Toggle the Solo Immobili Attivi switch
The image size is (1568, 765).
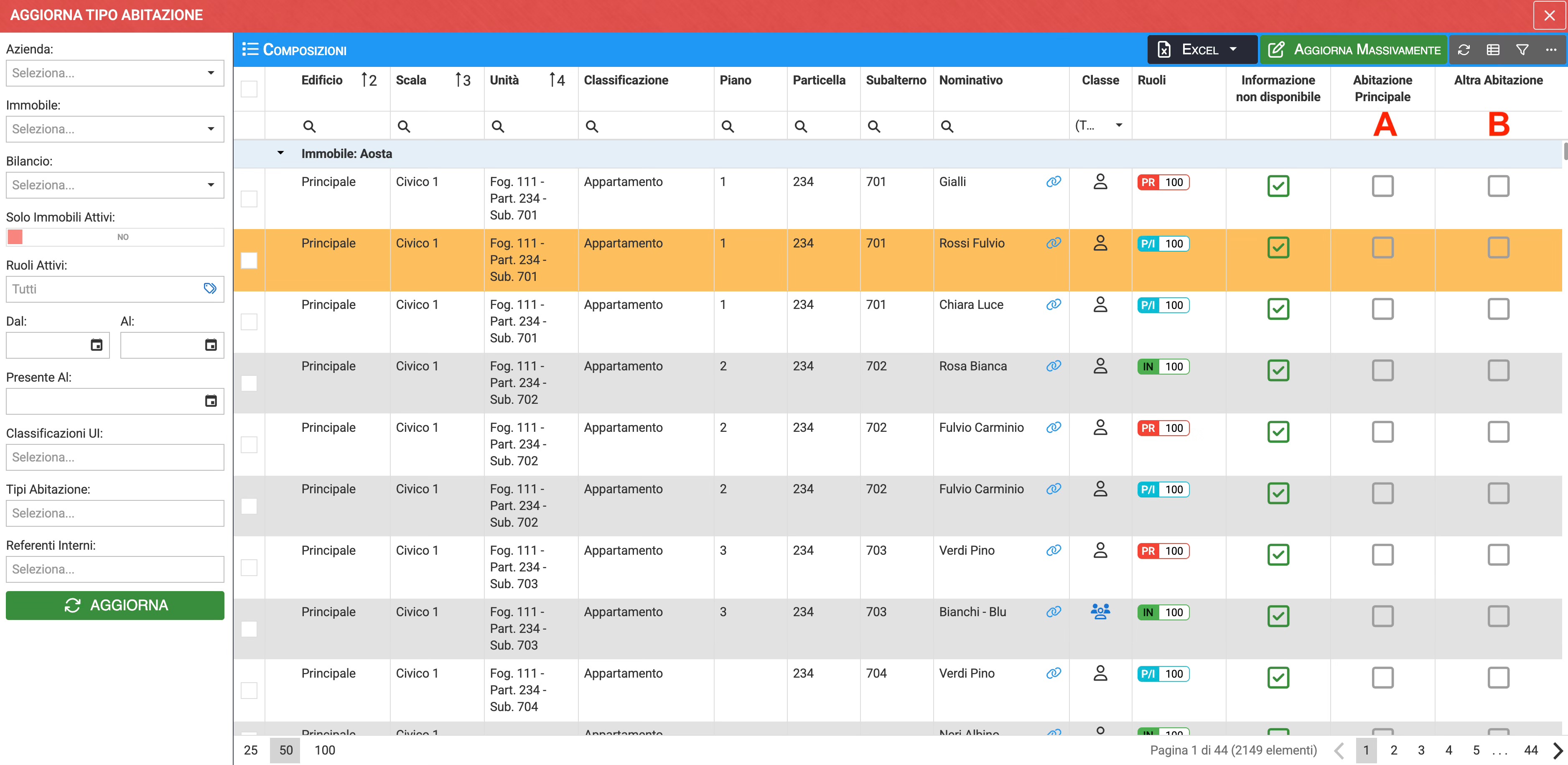point(15,237)
